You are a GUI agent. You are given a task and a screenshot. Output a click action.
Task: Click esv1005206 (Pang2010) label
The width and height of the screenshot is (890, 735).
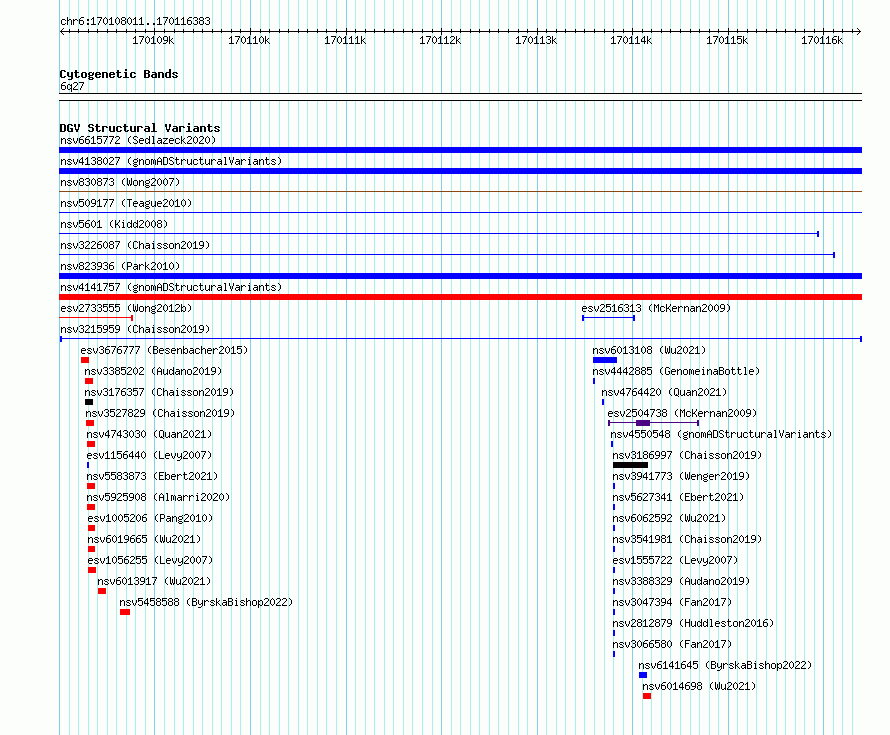point(150,518)
